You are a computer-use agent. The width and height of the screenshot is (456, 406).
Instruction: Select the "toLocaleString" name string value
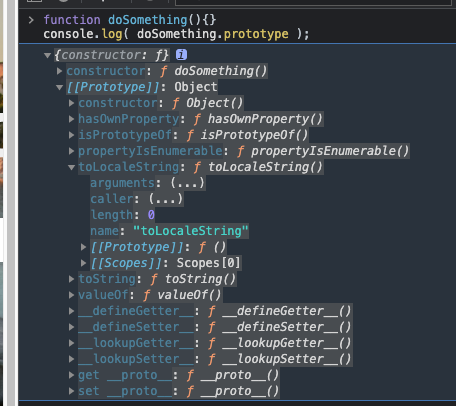[191, 231]
